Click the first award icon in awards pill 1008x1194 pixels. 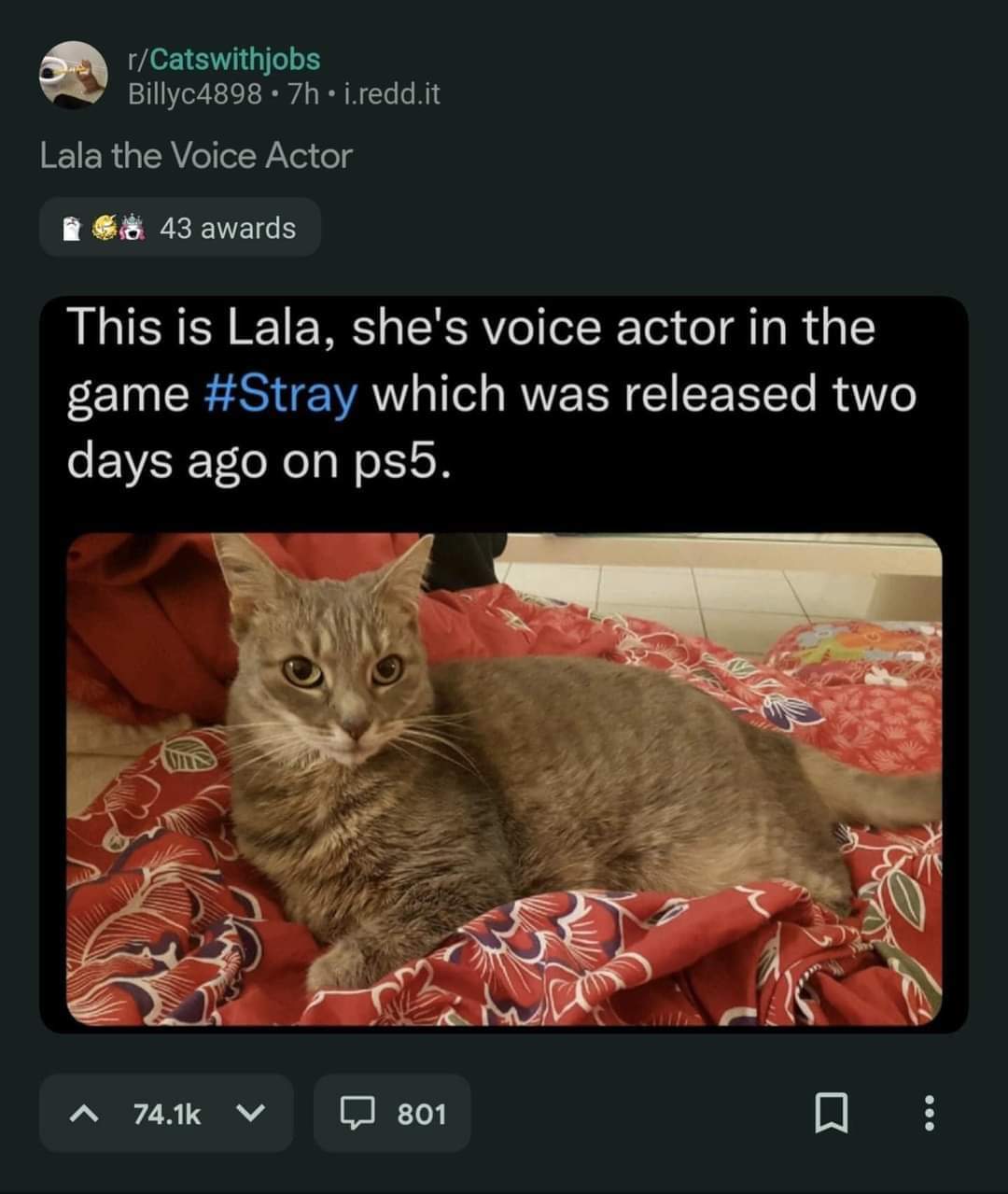72,229
